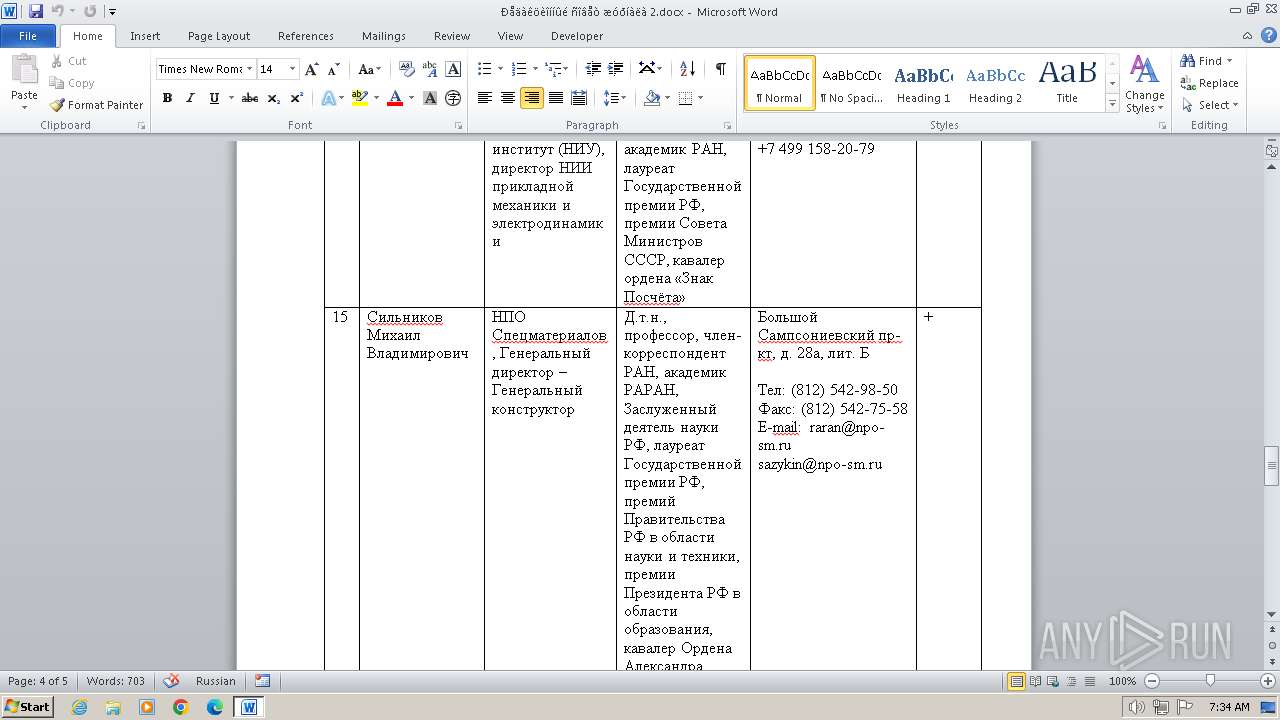Screen dimensions: 1280x720
Task: Open the Select dropdown
Action: pyautogui.click(x=1209, y=105)
